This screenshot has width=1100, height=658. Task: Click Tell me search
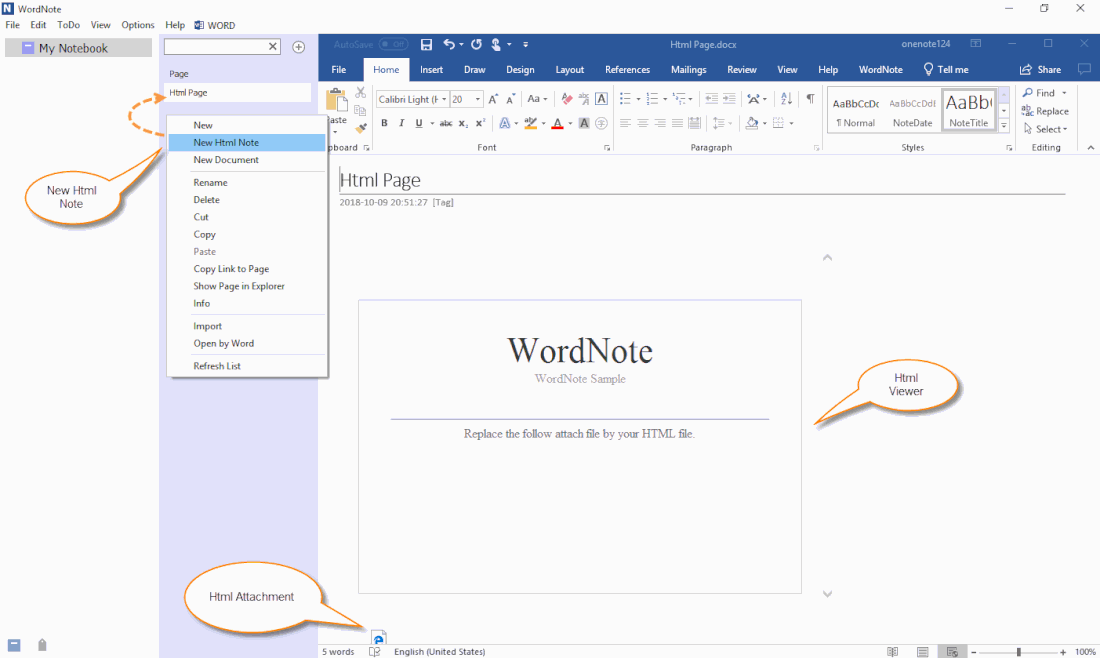(x=946, y=69)
